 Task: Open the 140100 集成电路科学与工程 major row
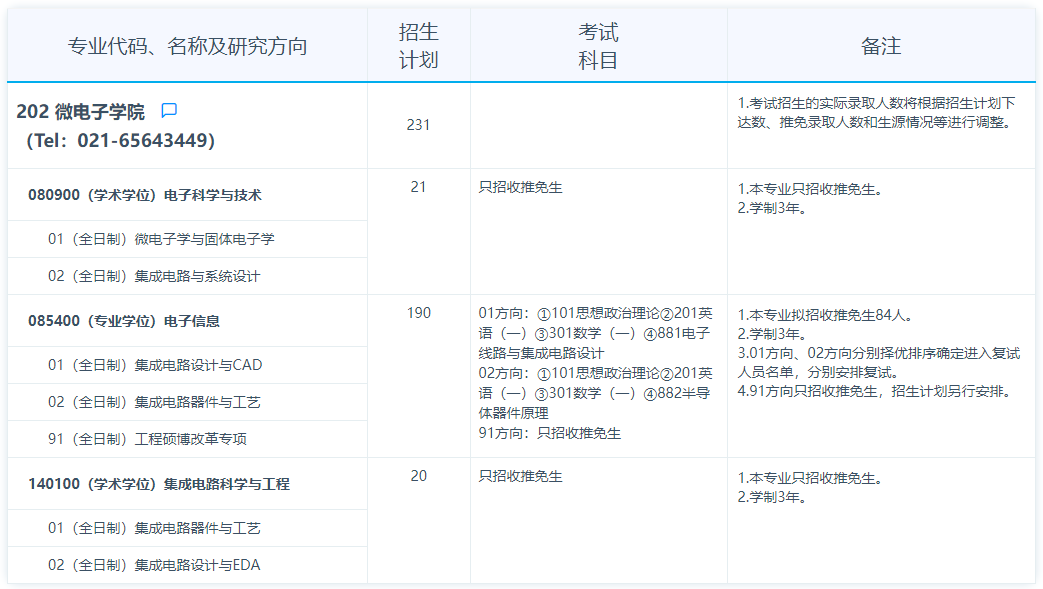(x=159, y=484)
